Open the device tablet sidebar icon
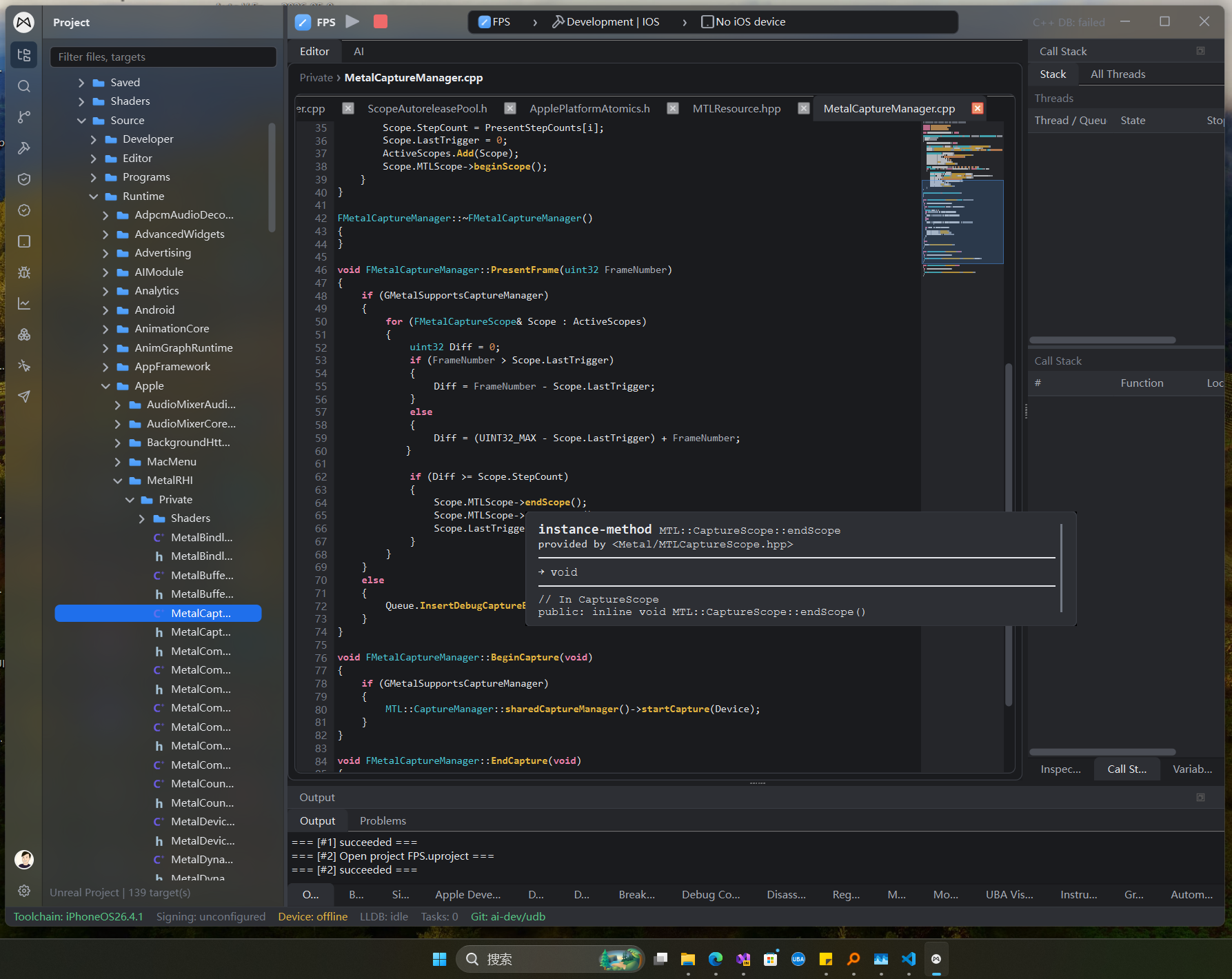The width and height of the screenshot is (1232, 979). coord(24,241)
